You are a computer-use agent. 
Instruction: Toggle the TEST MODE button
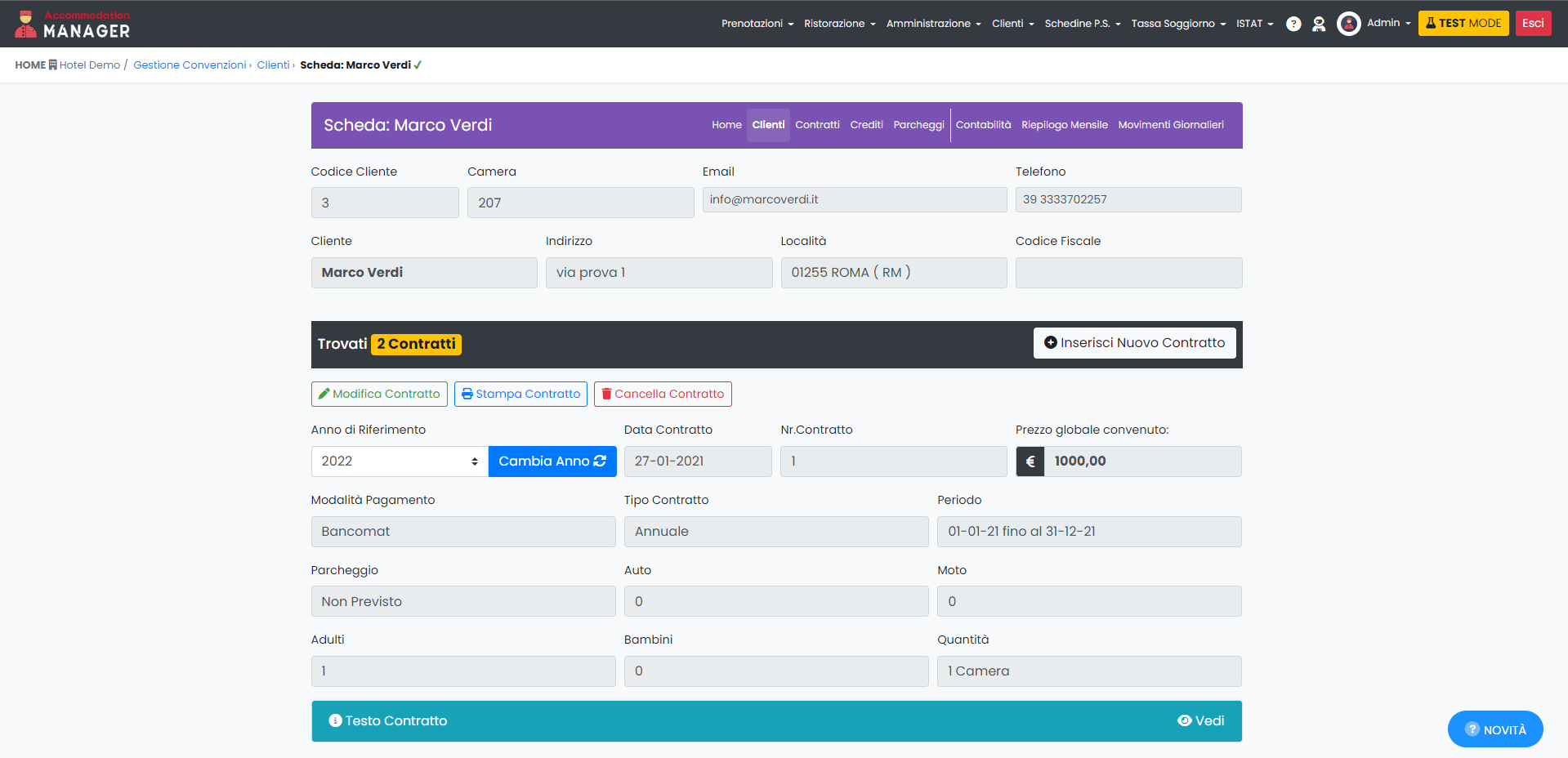(1463, 24)
